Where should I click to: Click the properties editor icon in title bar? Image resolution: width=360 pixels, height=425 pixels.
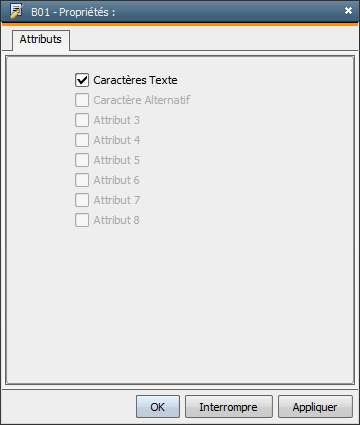point(16,11)
